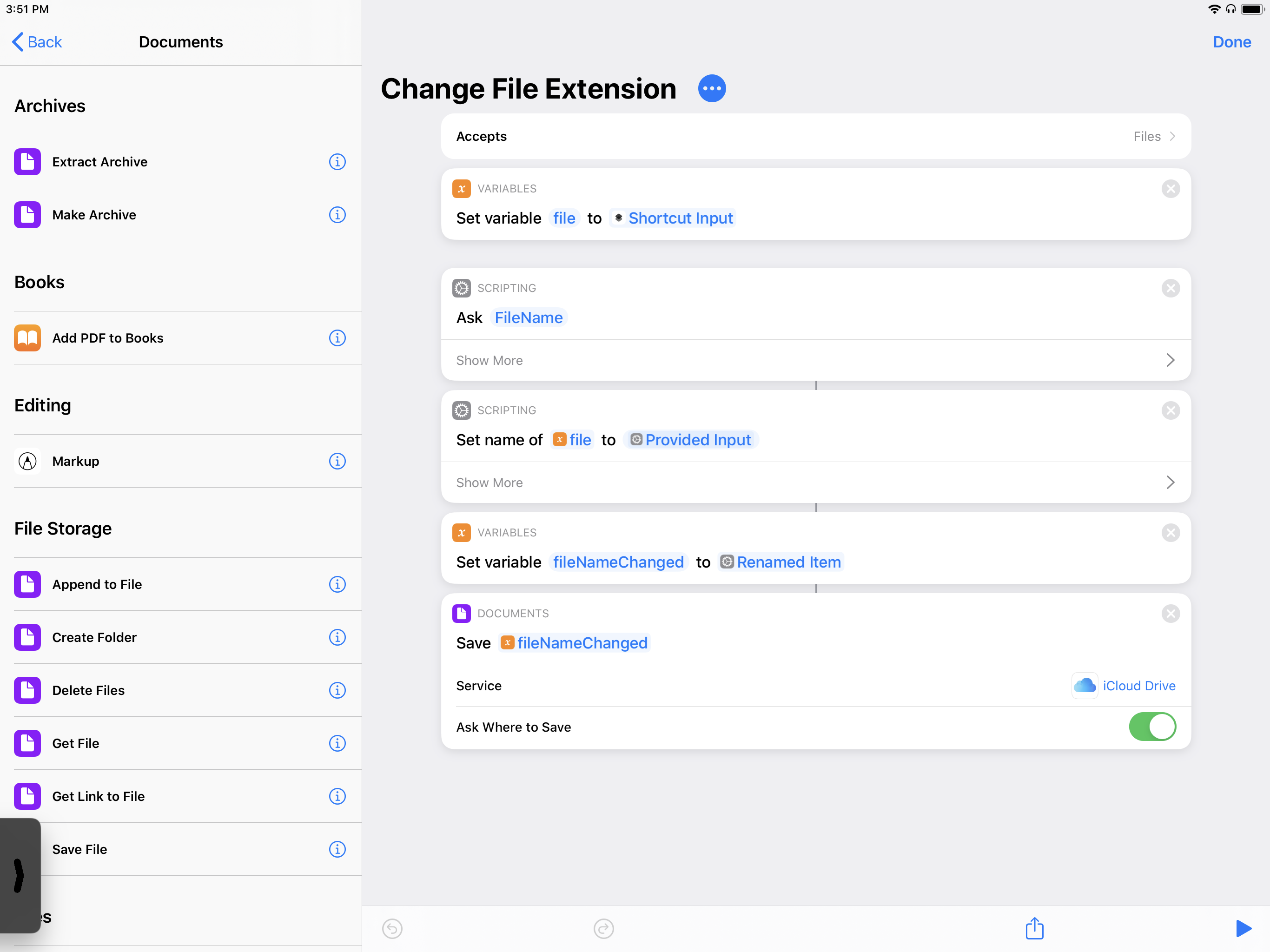
Task: Add the Get File action
Action: [x=76, y=743]
